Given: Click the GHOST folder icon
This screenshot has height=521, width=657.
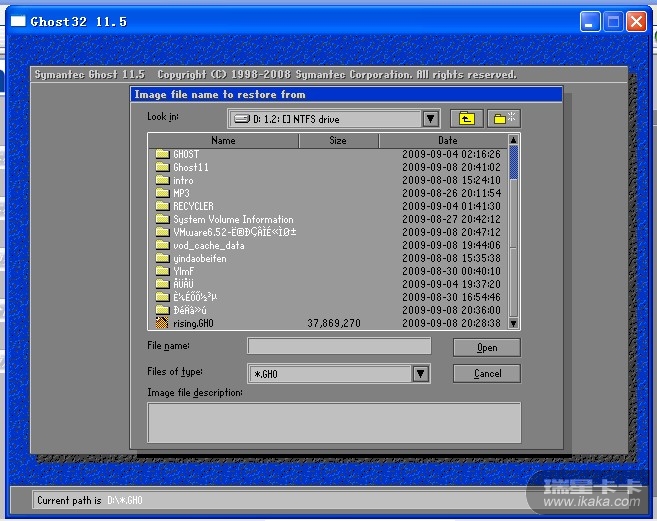Looking at the screenshot, I should coord(162,154).
